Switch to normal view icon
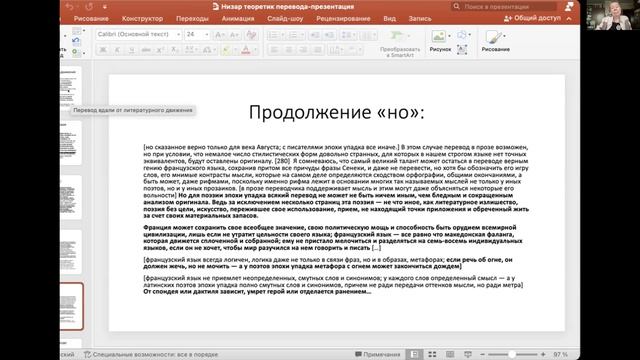The height and width of the screenshot is (360, 640). 414,354
